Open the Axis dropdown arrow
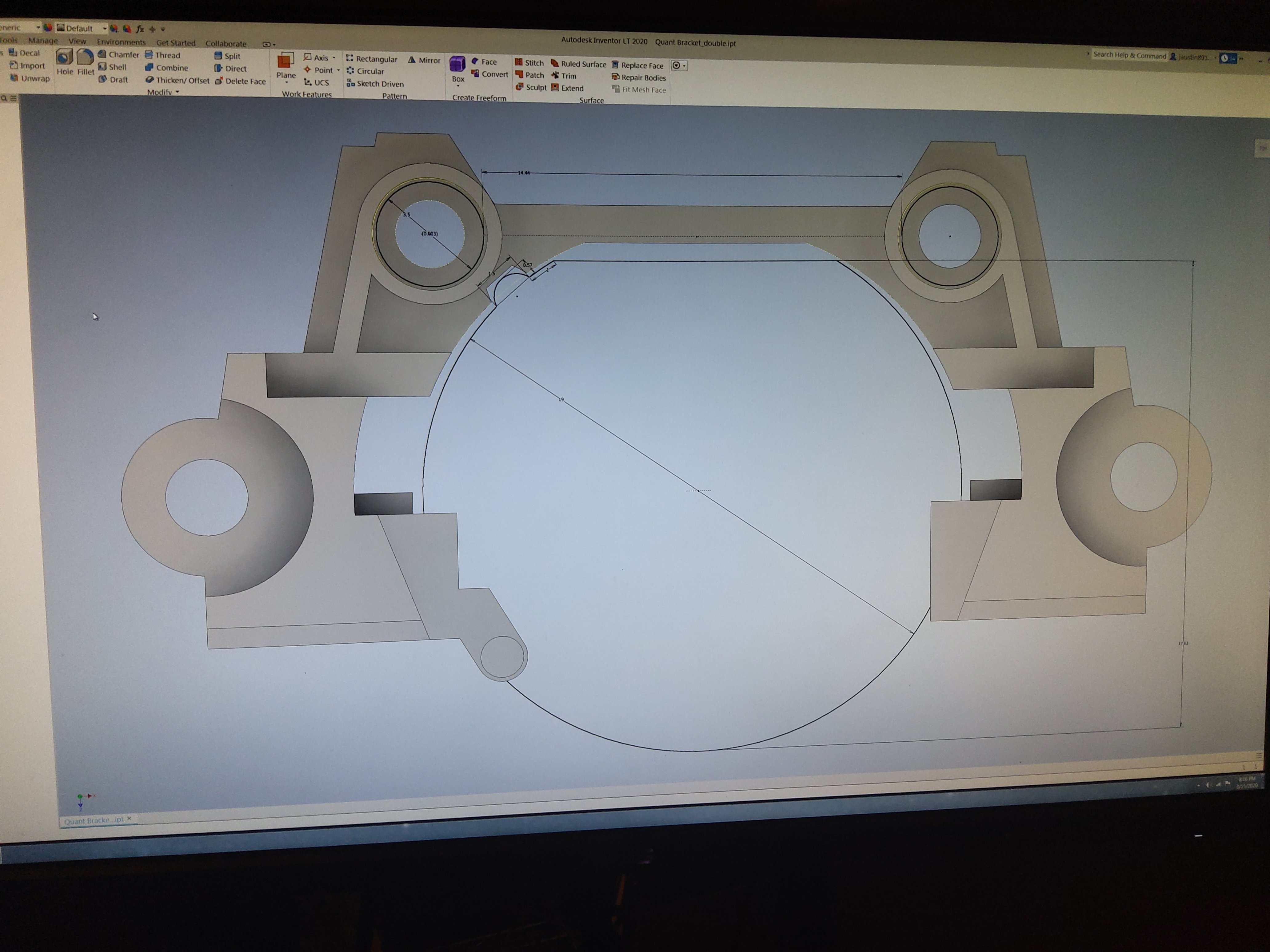 pyautogui.click(x=333, y=58)
